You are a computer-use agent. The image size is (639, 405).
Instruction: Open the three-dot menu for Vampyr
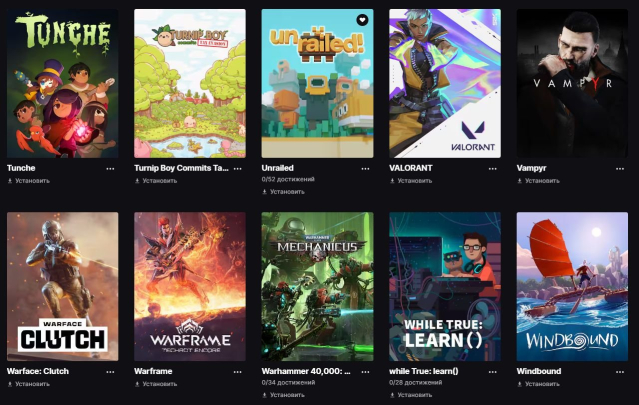[620, 169]
